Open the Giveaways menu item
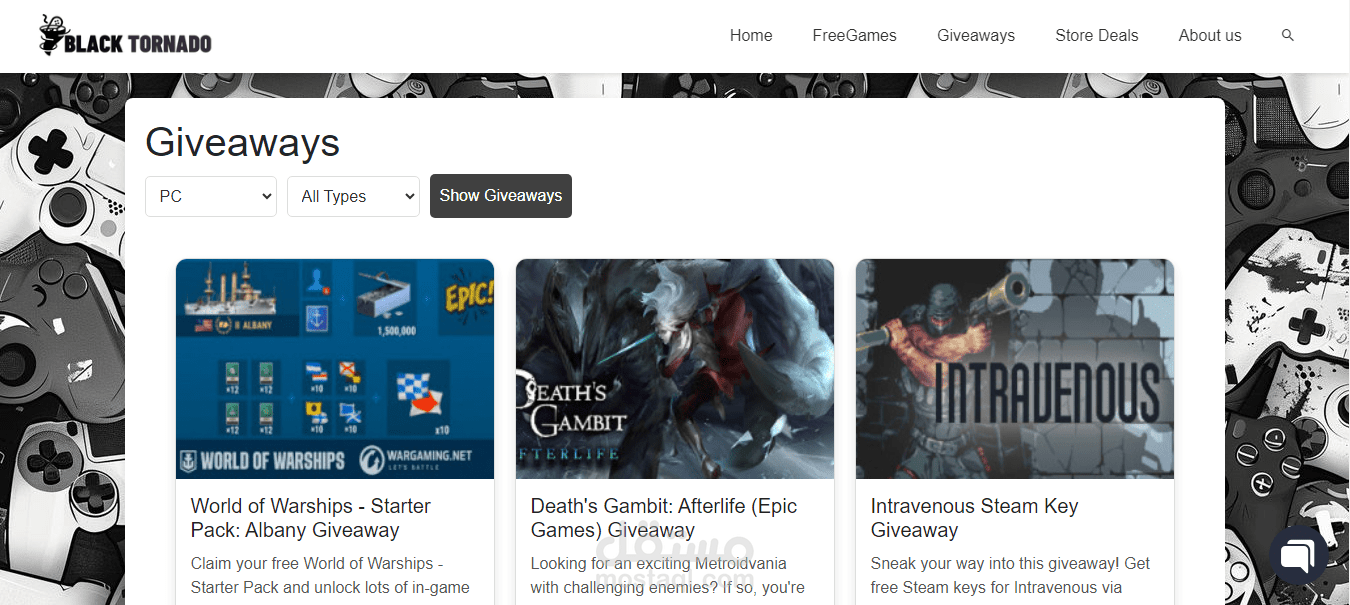 976,35
